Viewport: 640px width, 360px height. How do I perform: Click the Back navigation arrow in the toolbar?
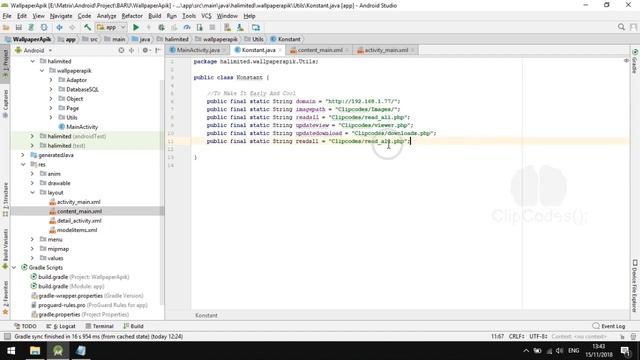point(59,27)
